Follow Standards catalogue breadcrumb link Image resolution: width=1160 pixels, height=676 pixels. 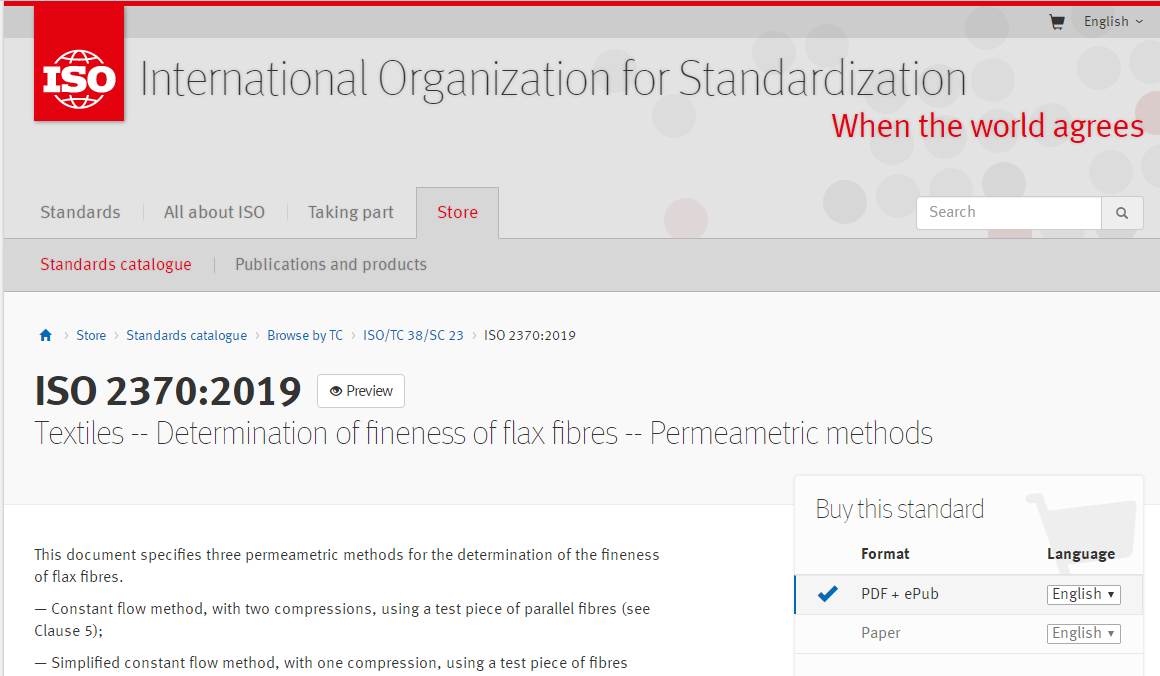[186, 335]
